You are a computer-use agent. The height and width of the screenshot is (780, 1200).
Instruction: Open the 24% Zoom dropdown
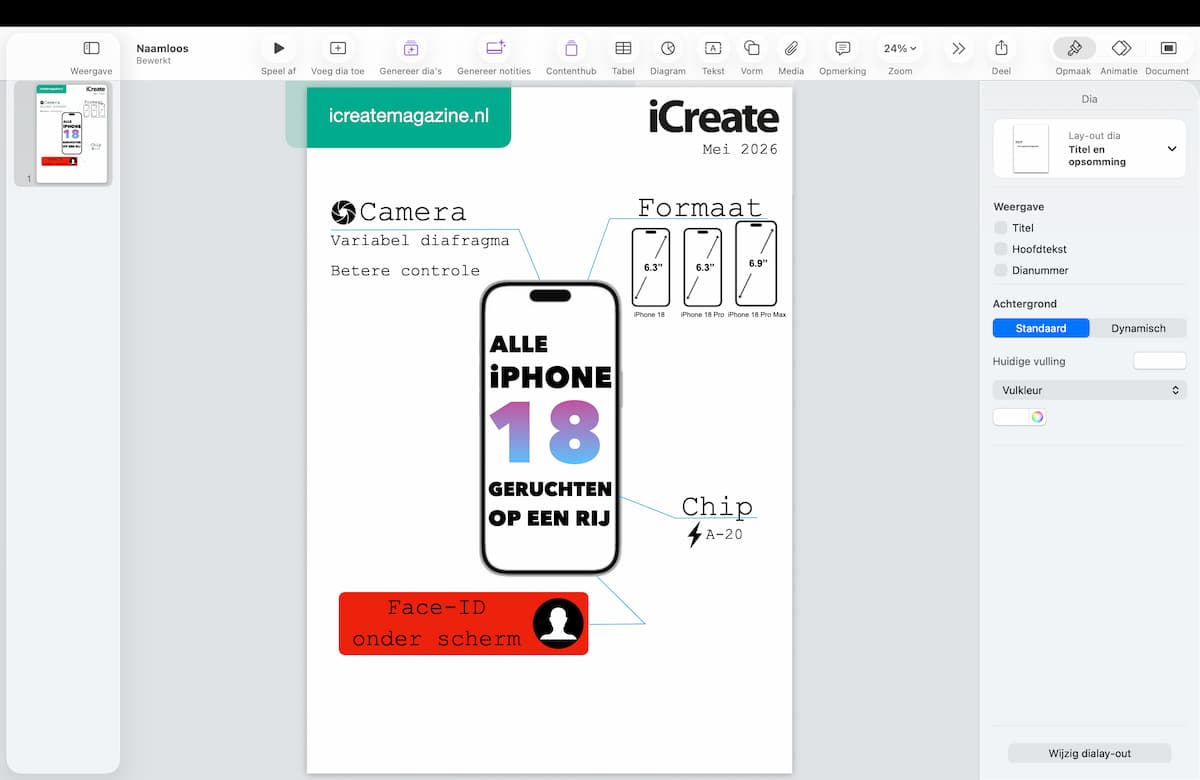click(900, 48)
